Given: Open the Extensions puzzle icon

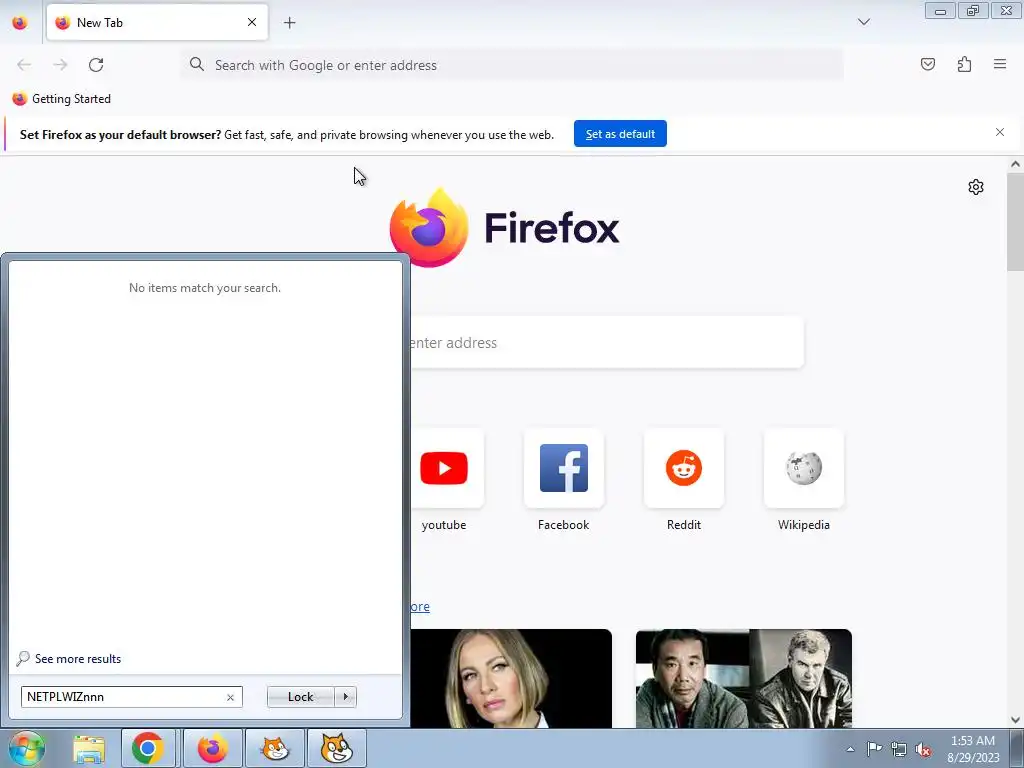Looking at the screenshot, I should coord(964,64).
